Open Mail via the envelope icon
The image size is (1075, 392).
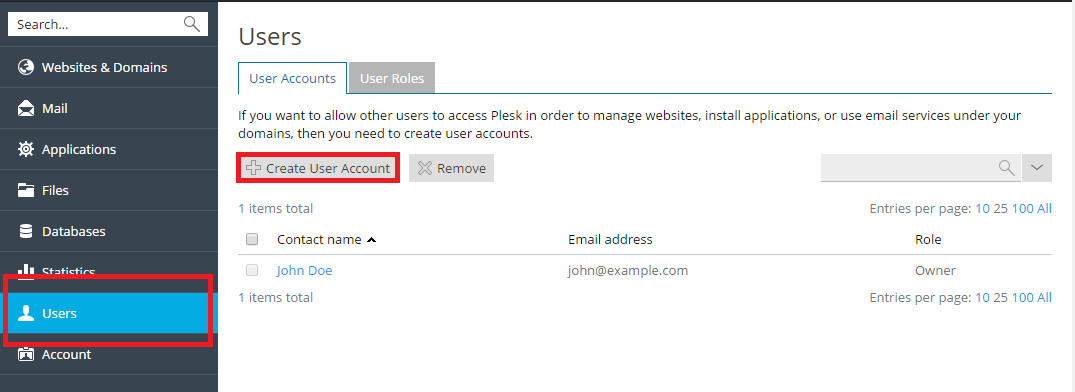pos(26,108)
